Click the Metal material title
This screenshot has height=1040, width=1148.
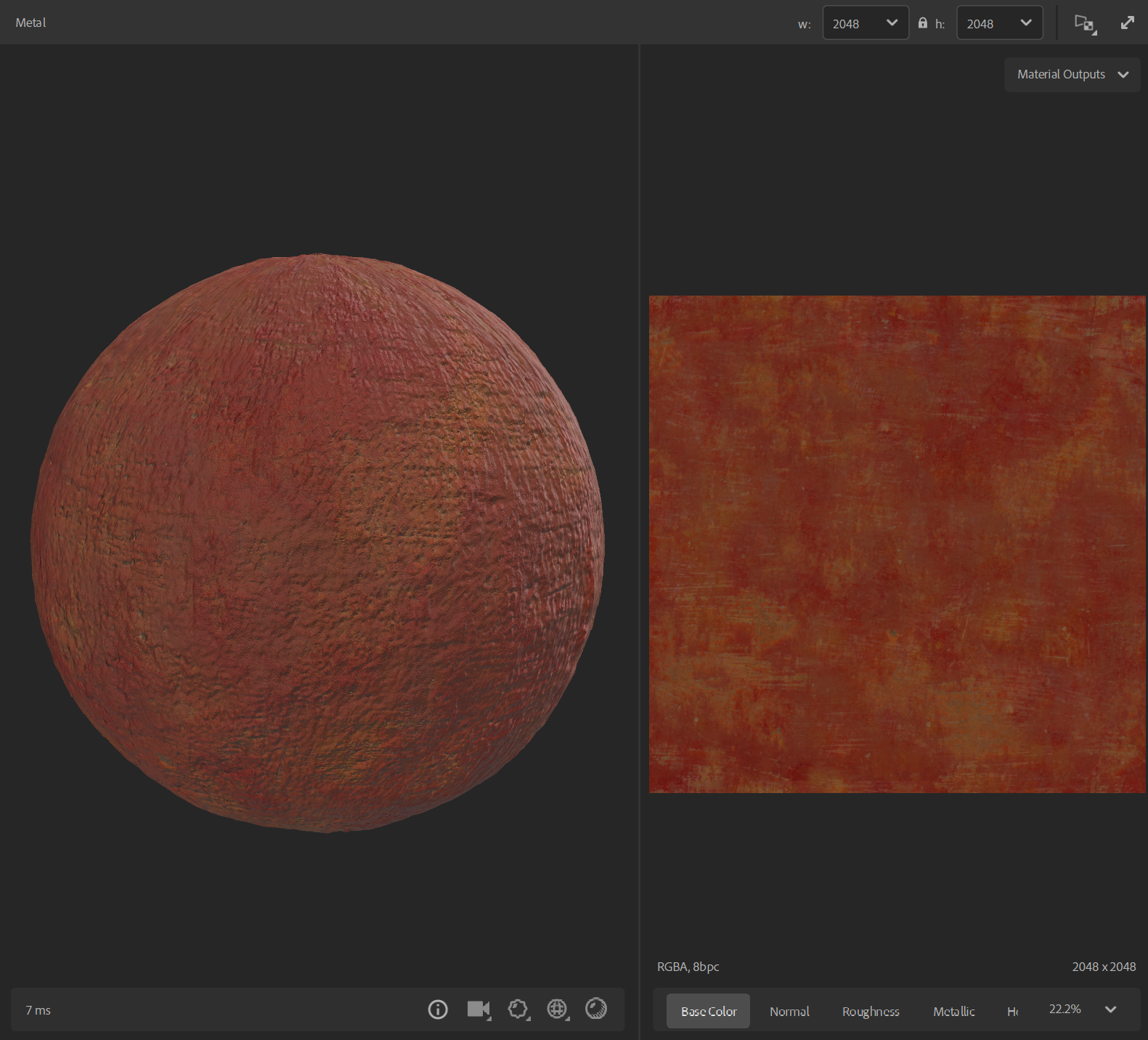tap(30, 23)
